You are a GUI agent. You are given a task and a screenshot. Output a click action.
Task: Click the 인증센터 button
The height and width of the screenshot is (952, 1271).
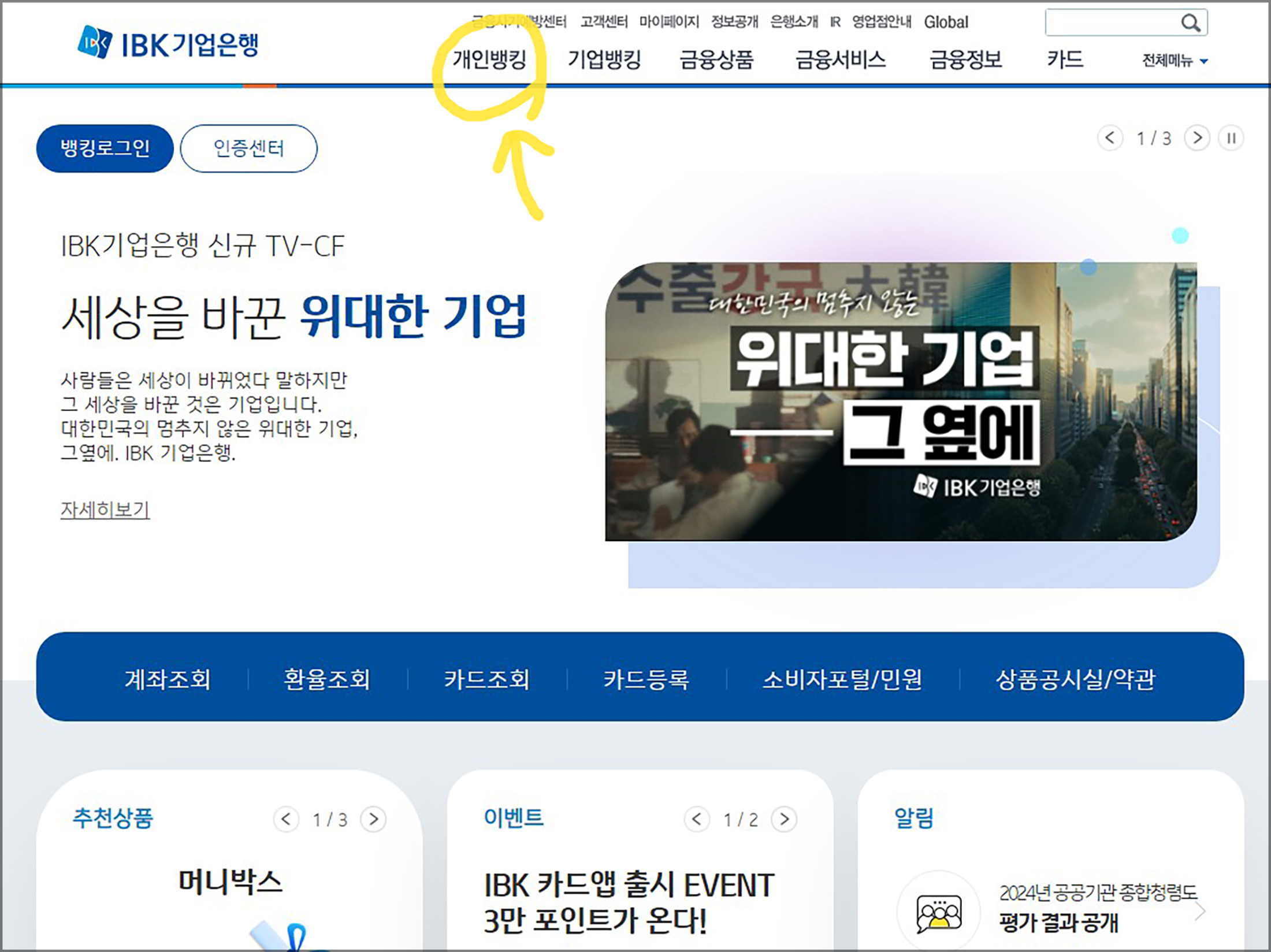[248, 148]
